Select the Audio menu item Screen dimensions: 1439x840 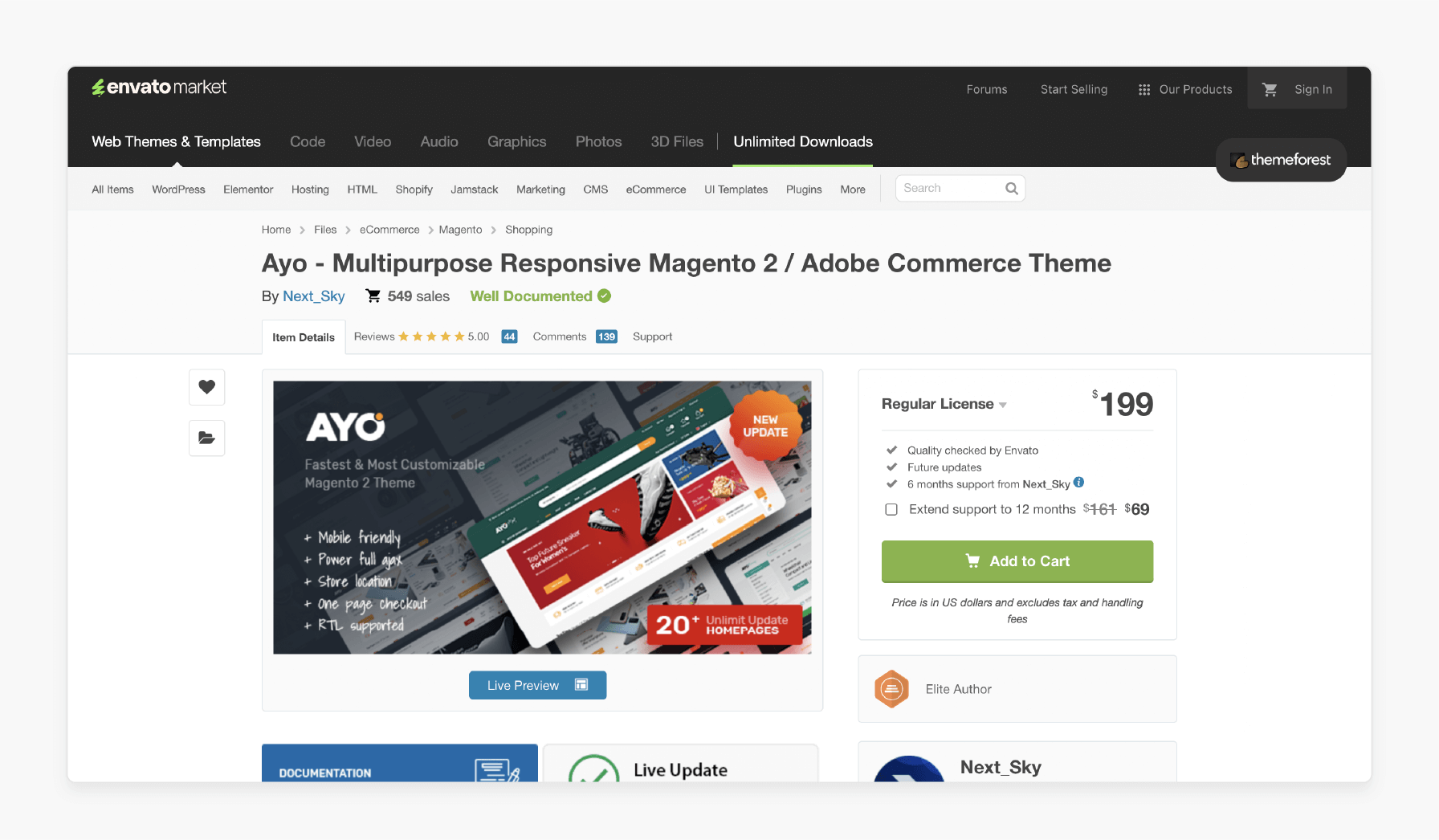click(x=439, y=142)
